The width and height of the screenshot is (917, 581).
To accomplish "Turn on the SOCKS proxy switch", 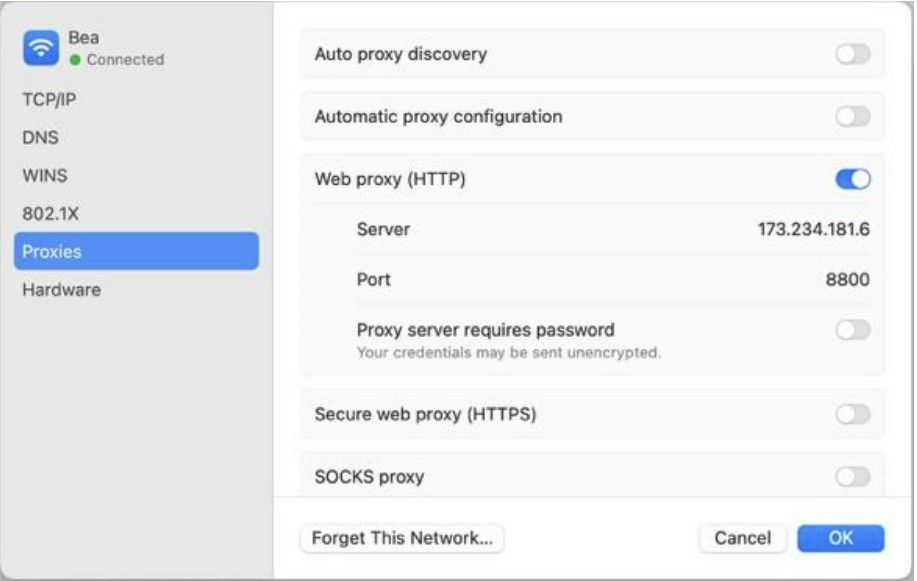I will point(853,477).
